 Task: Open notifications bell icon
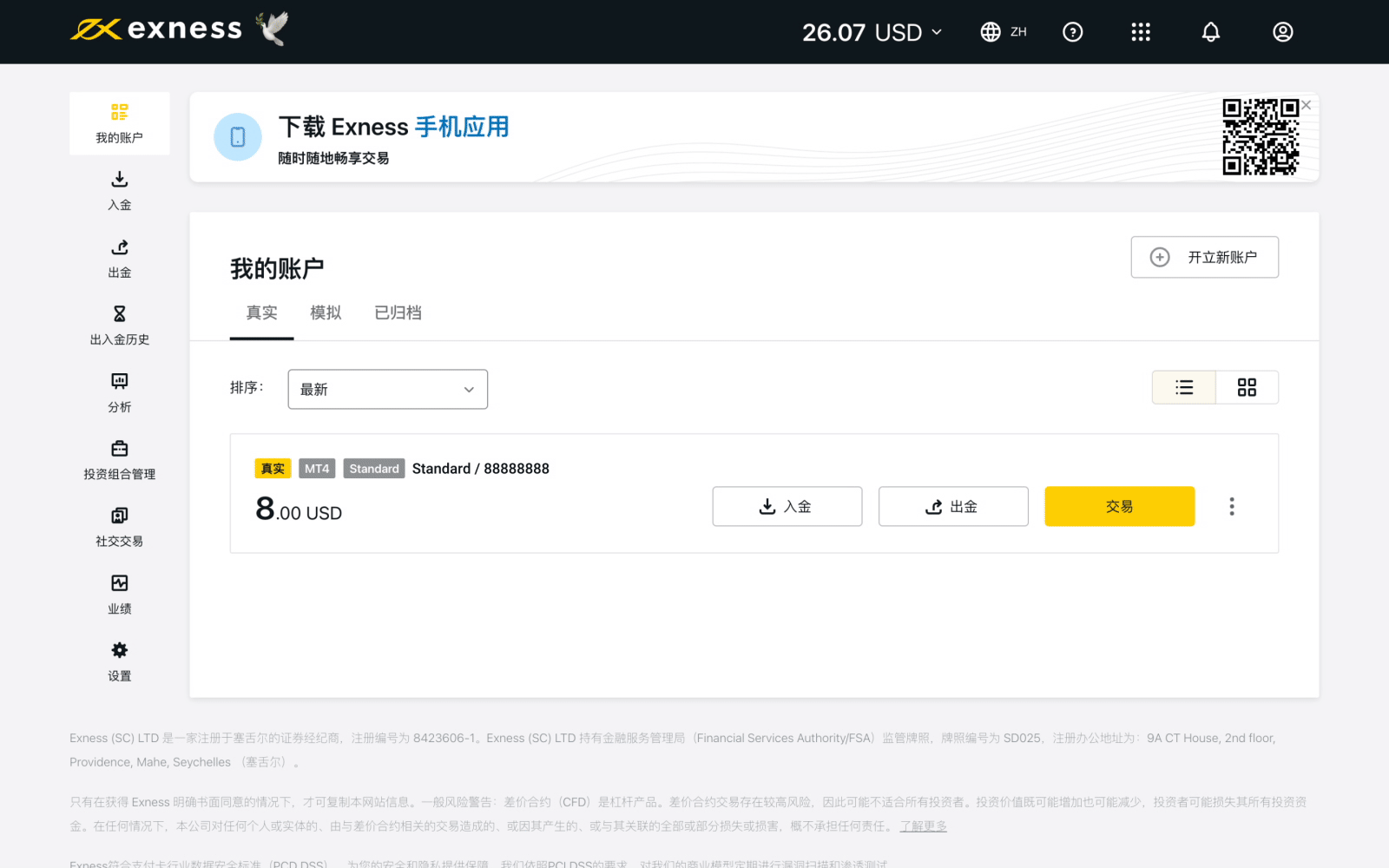click(x=1211, y=32)
